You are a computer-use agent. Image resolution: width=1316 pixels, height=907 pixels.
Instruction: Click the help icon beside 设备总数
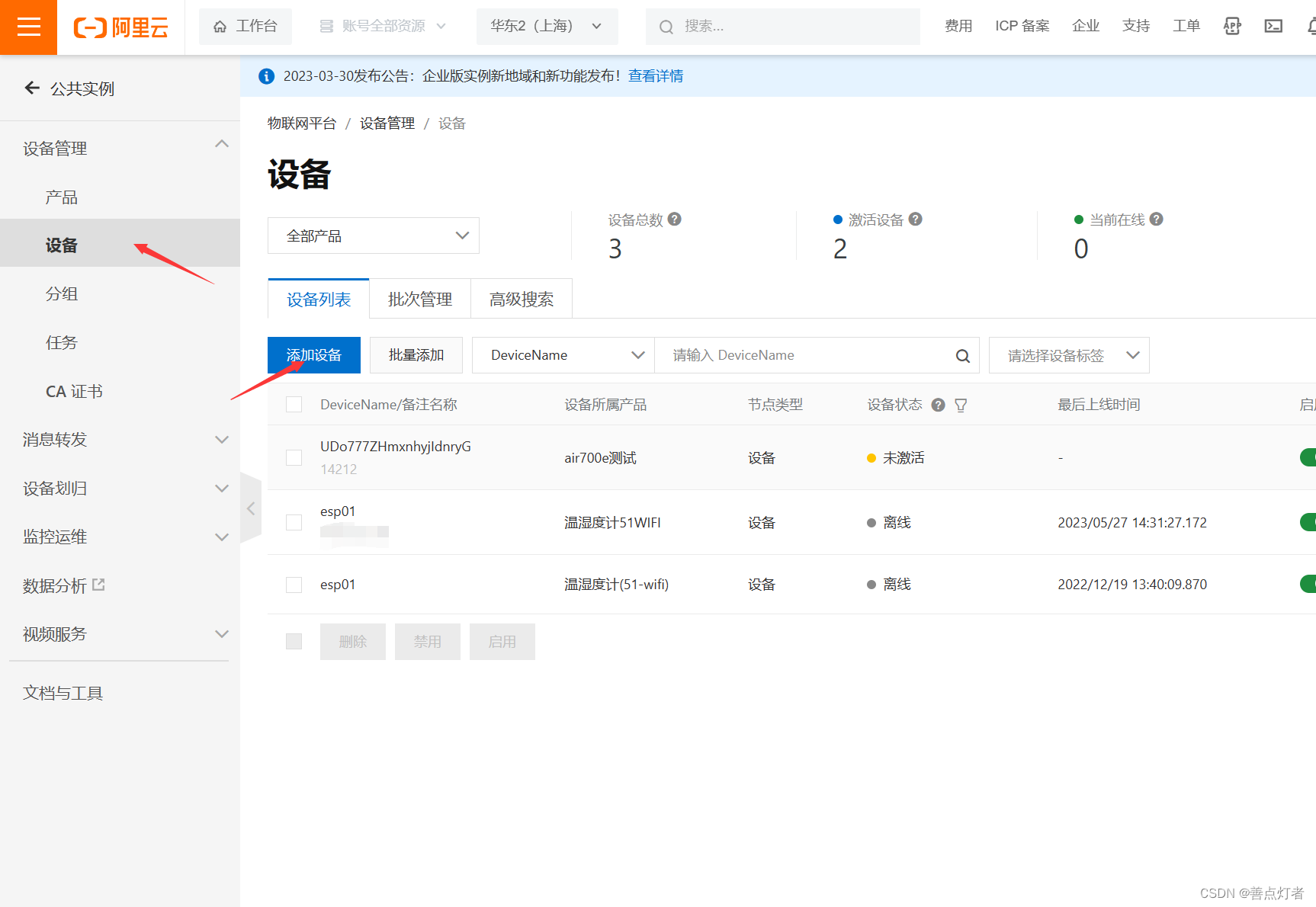coord(674,219)
